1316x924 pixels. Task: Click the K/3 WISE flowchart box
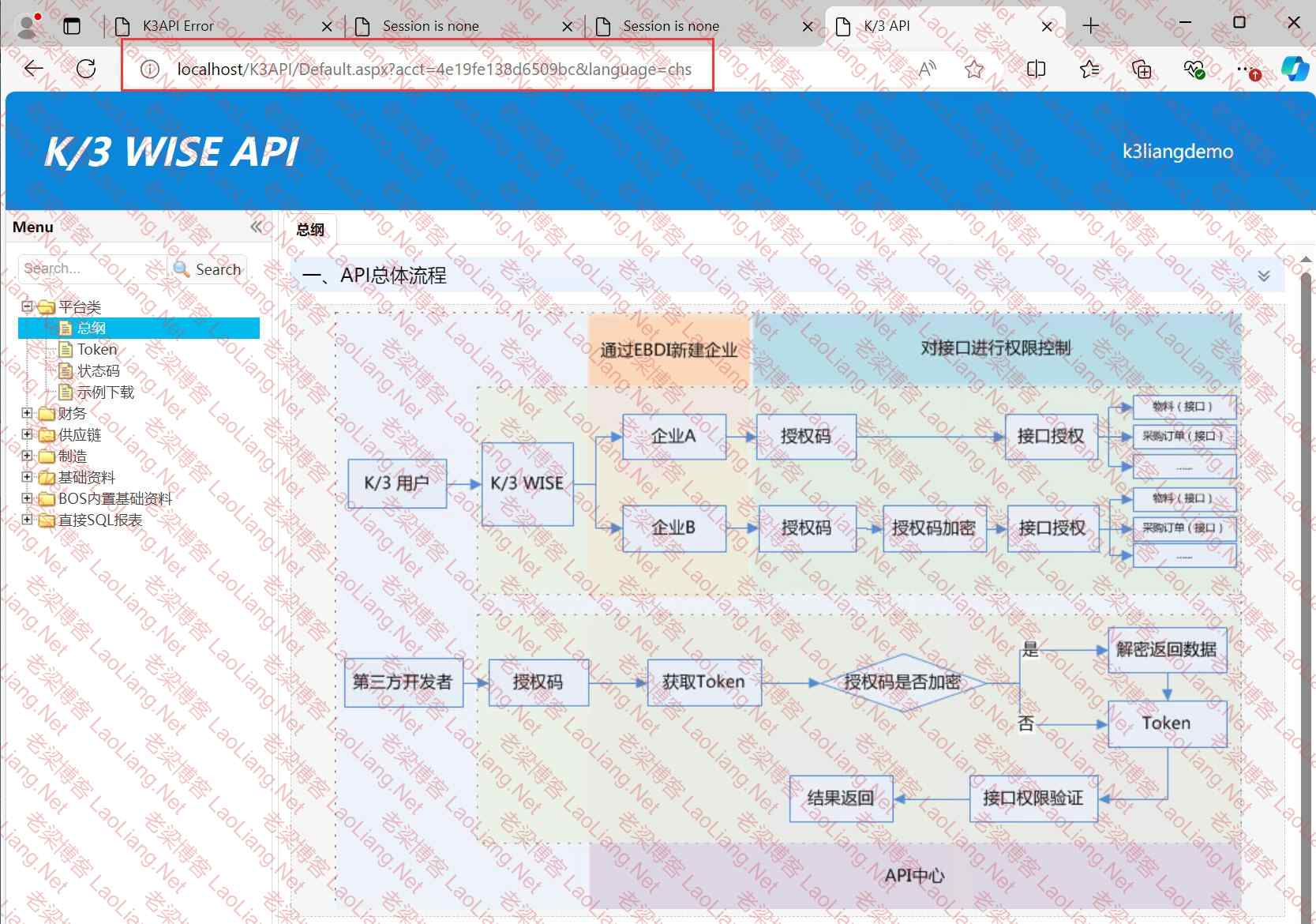pos(527,483)
